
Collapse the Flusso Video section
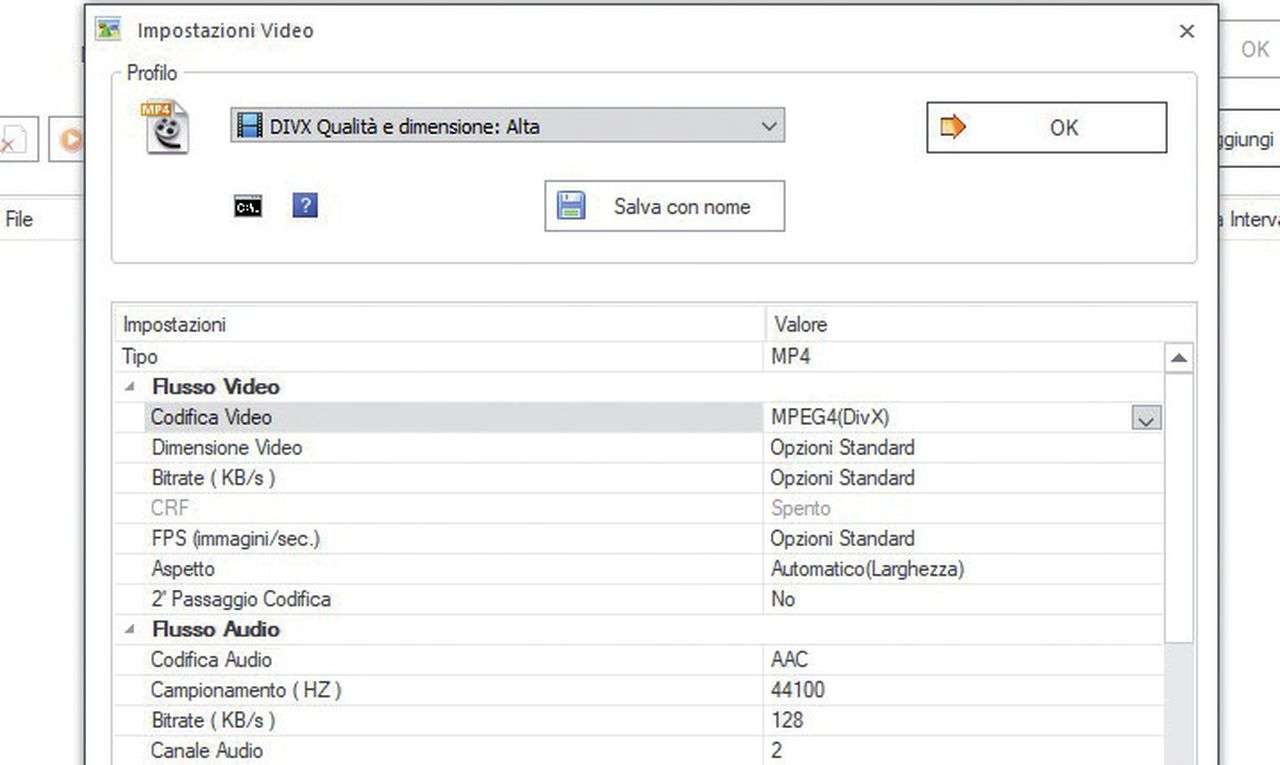[x=130, y=387]
